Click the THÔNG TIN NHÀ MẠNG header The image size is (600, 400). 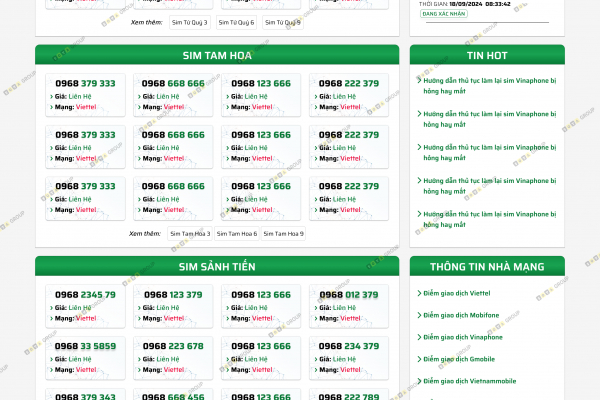[487, 266]
